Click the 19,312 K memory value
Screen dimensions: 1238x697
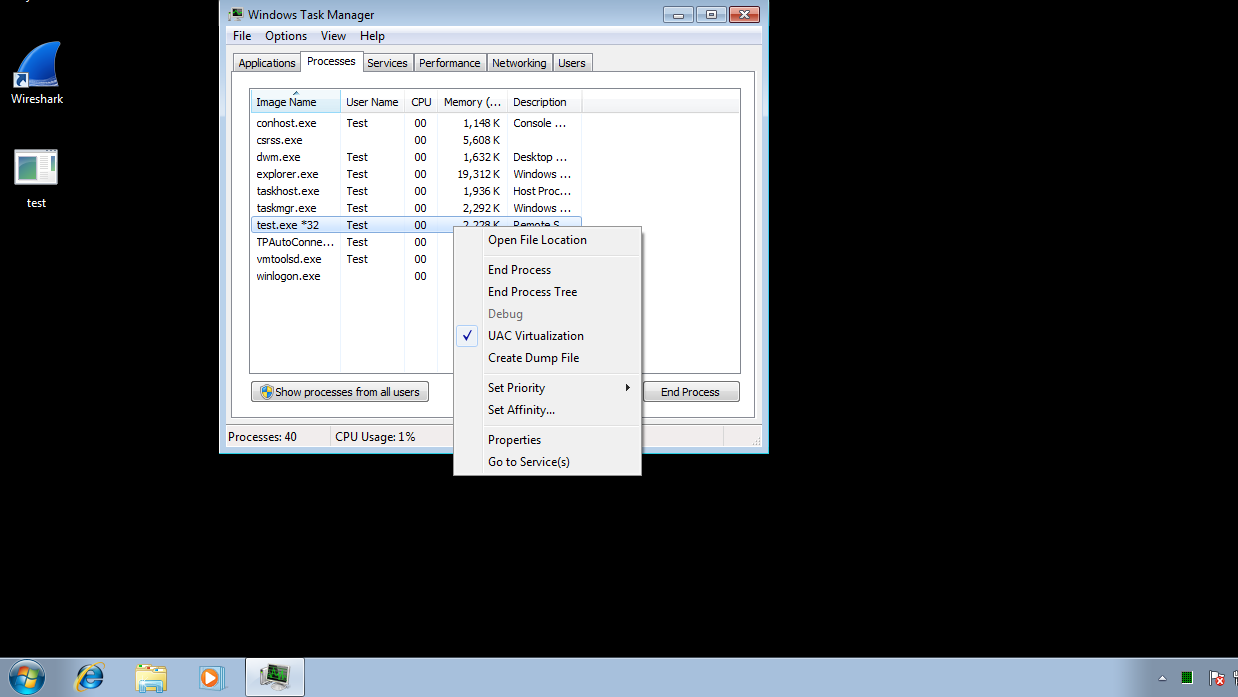click(x=479, y=174)
